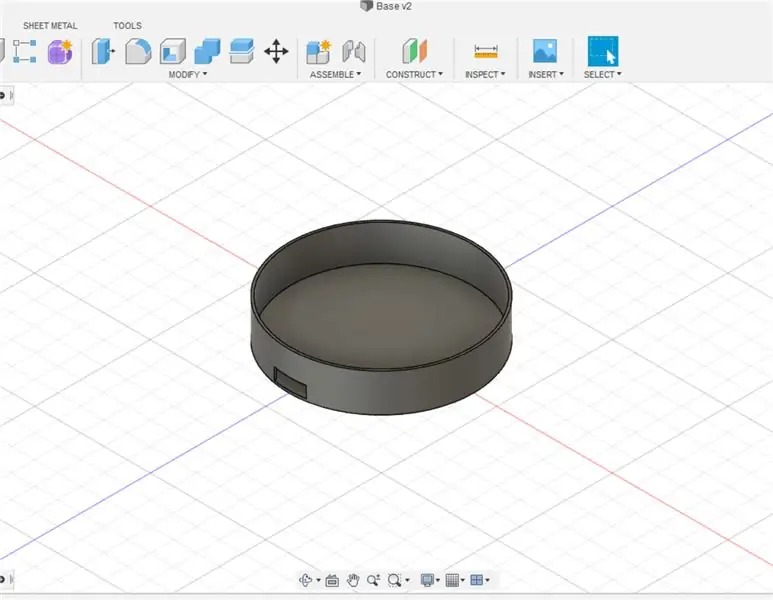773x600 pixels.
Task: Select the Shell tool
Action: (x=173, y=51)
